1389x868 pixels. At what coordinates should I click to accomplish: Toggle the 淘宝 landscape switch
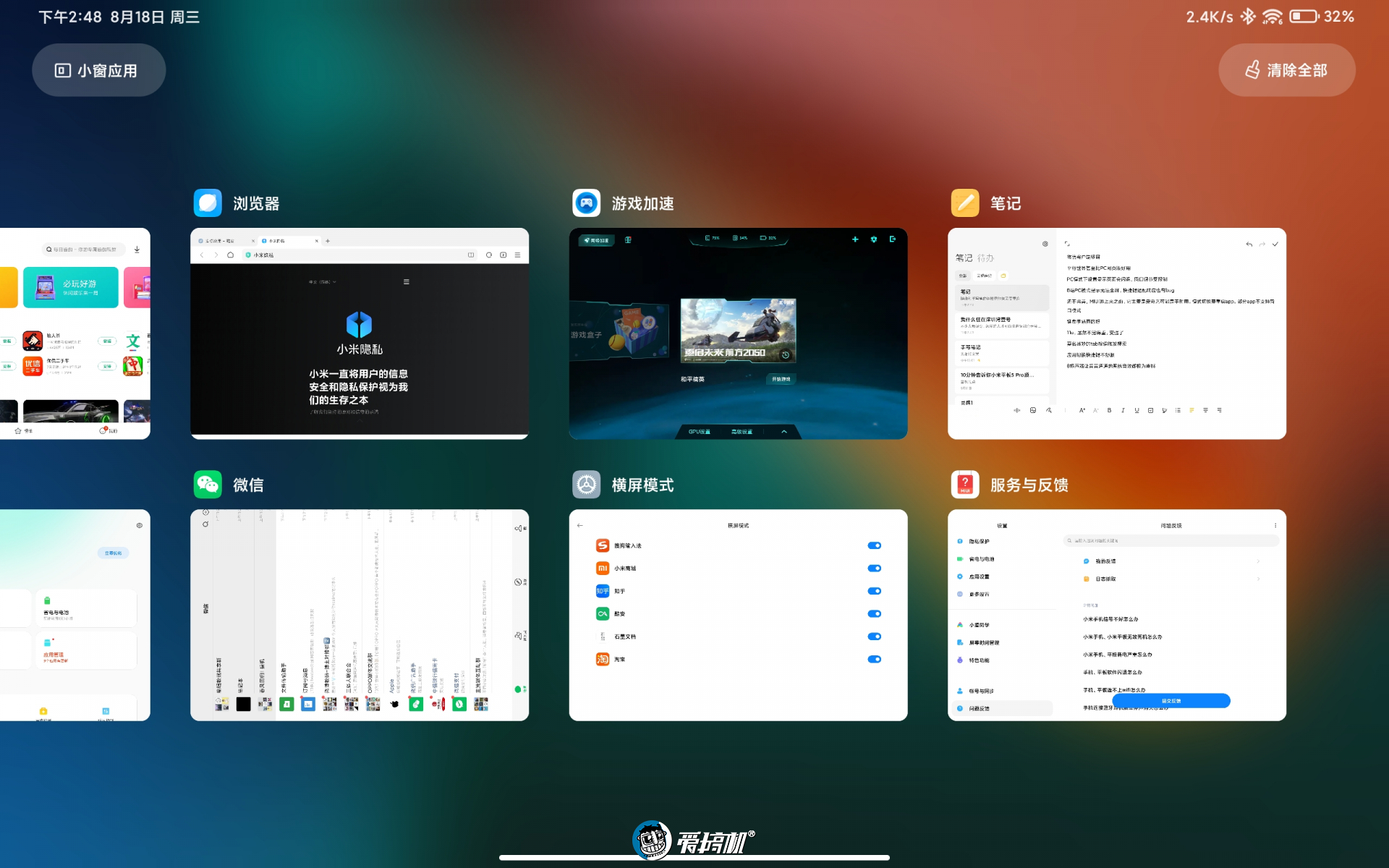pyautogui.click(x=874, y=659)
